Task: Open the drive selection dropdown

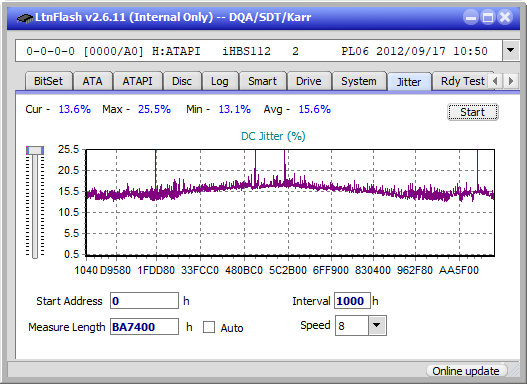Action: click(x=511, y=51)
